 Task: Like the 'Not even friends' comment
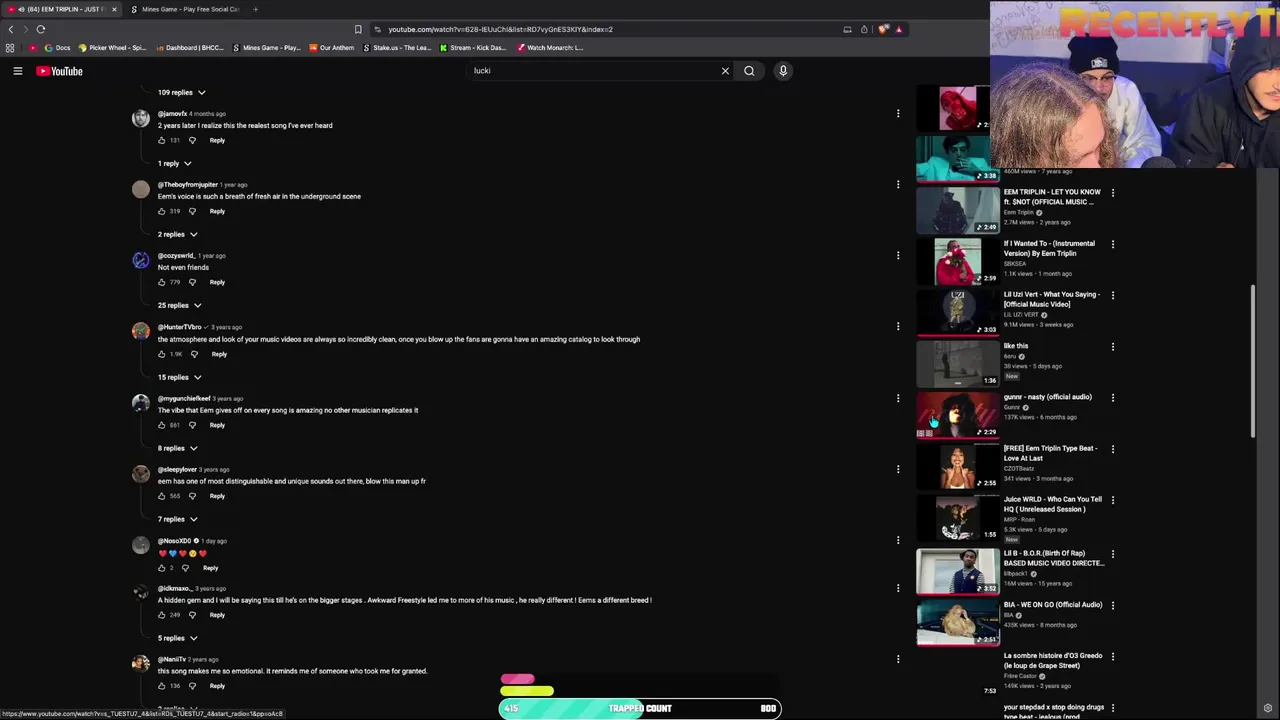162,282
